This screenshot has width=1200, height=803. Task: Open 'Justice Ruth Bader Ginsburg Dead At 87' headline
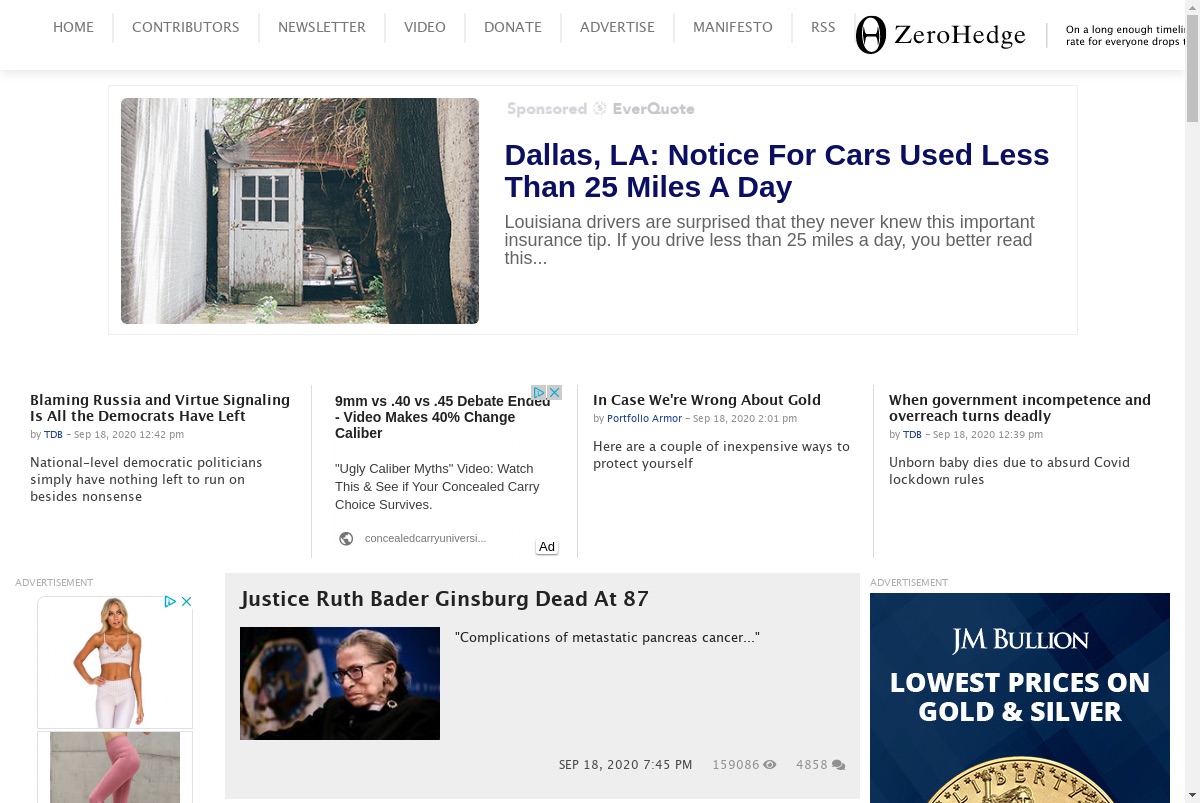click(445, 599)
